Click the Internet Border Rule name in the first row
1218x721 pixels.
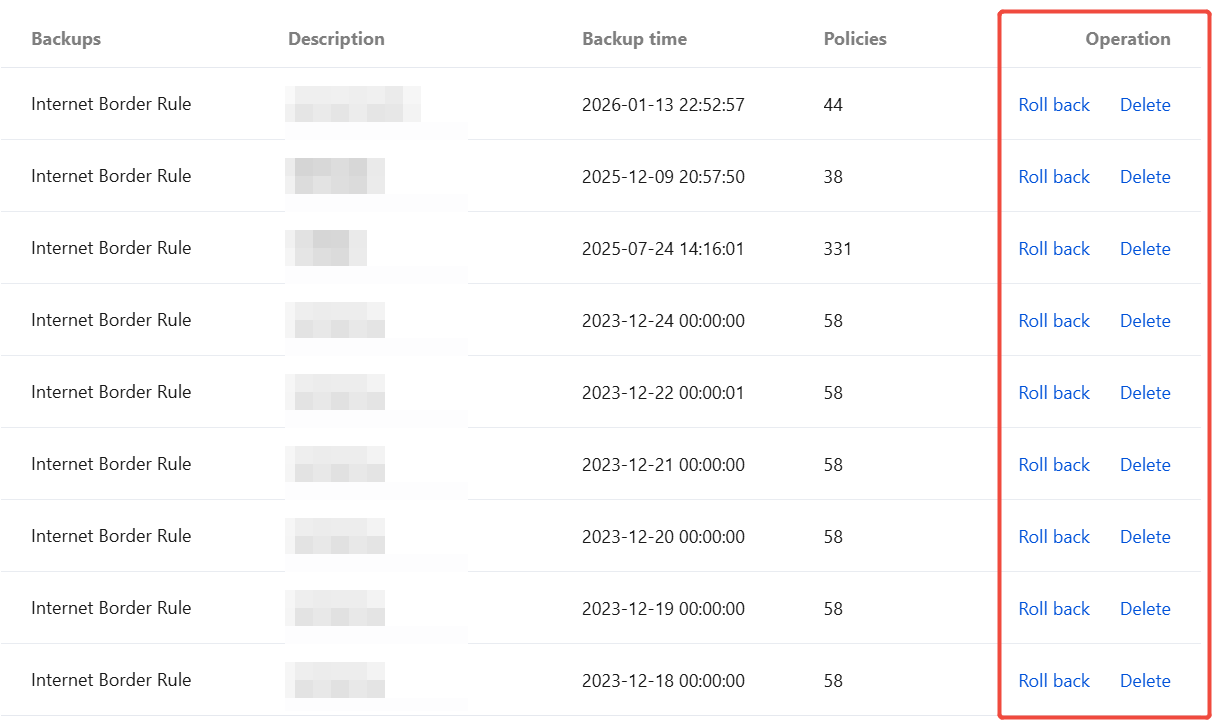point(111,104)
